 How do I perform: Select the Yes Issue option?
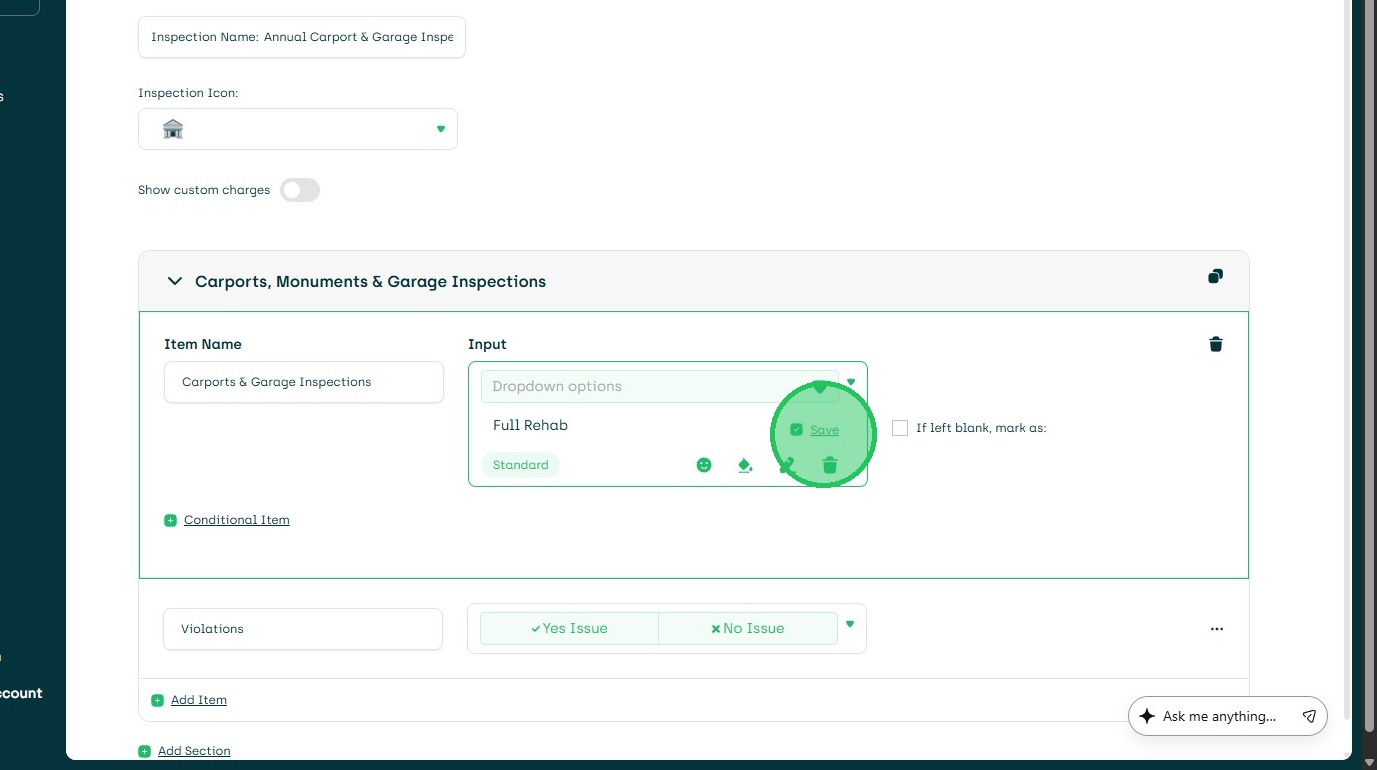click(569, 628)
